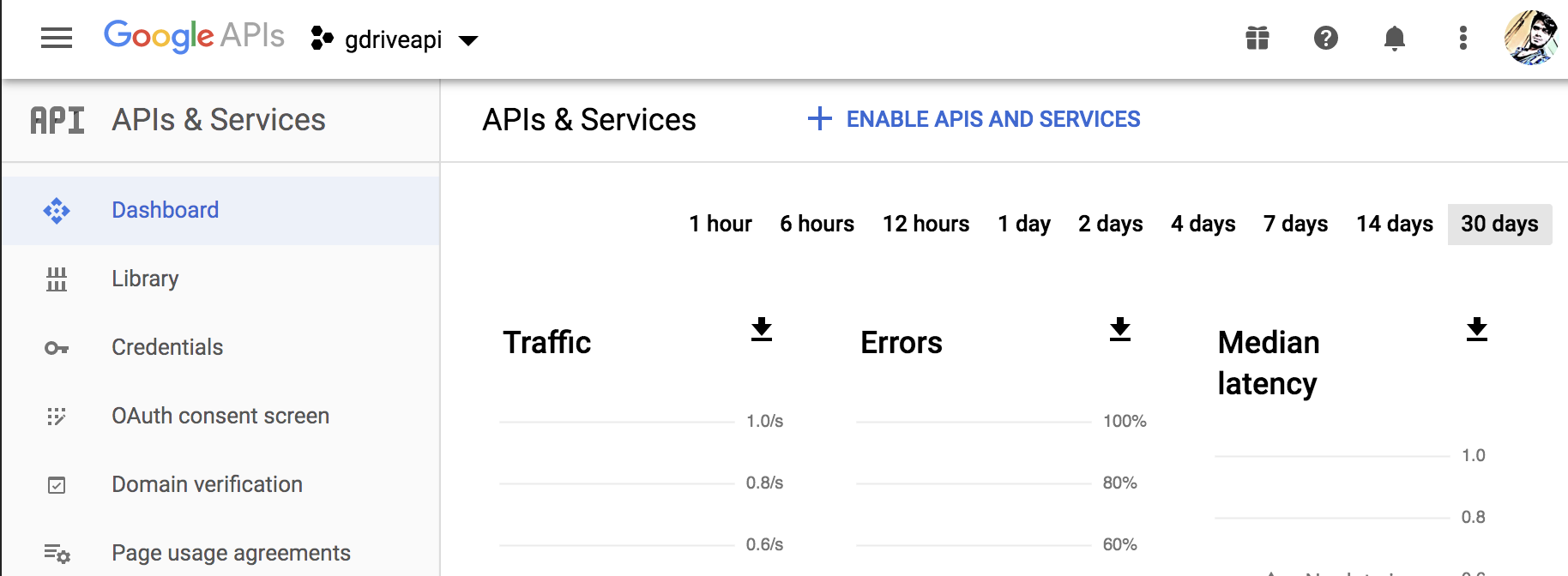Click the Errors chart title
Viewport: 1568px width, 576px height.
[902, 343]
